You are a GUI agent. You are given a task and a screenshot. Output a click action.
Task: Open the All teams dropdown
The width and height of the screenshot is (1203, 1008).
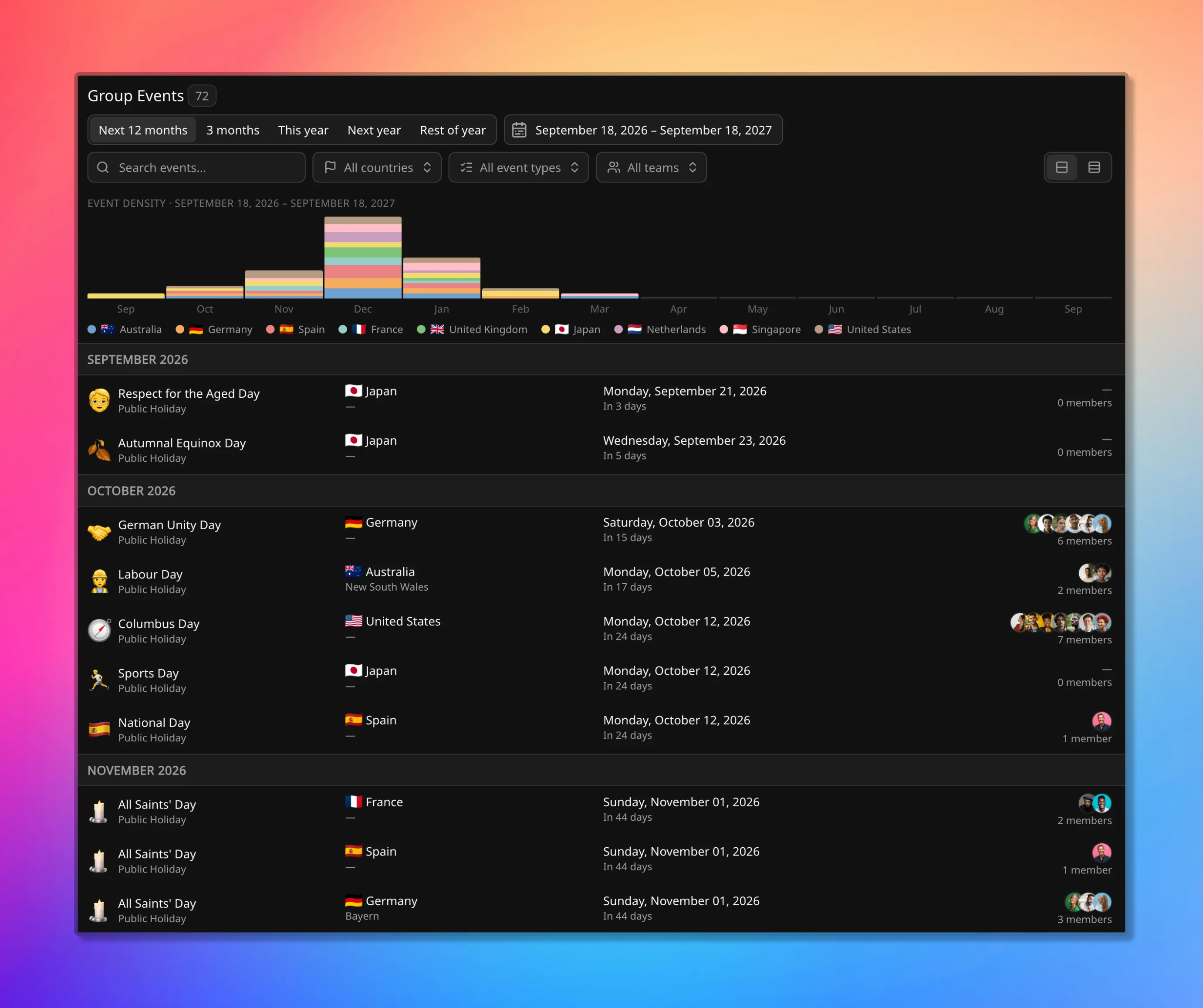pyautogui.click(x=651, y=167)
